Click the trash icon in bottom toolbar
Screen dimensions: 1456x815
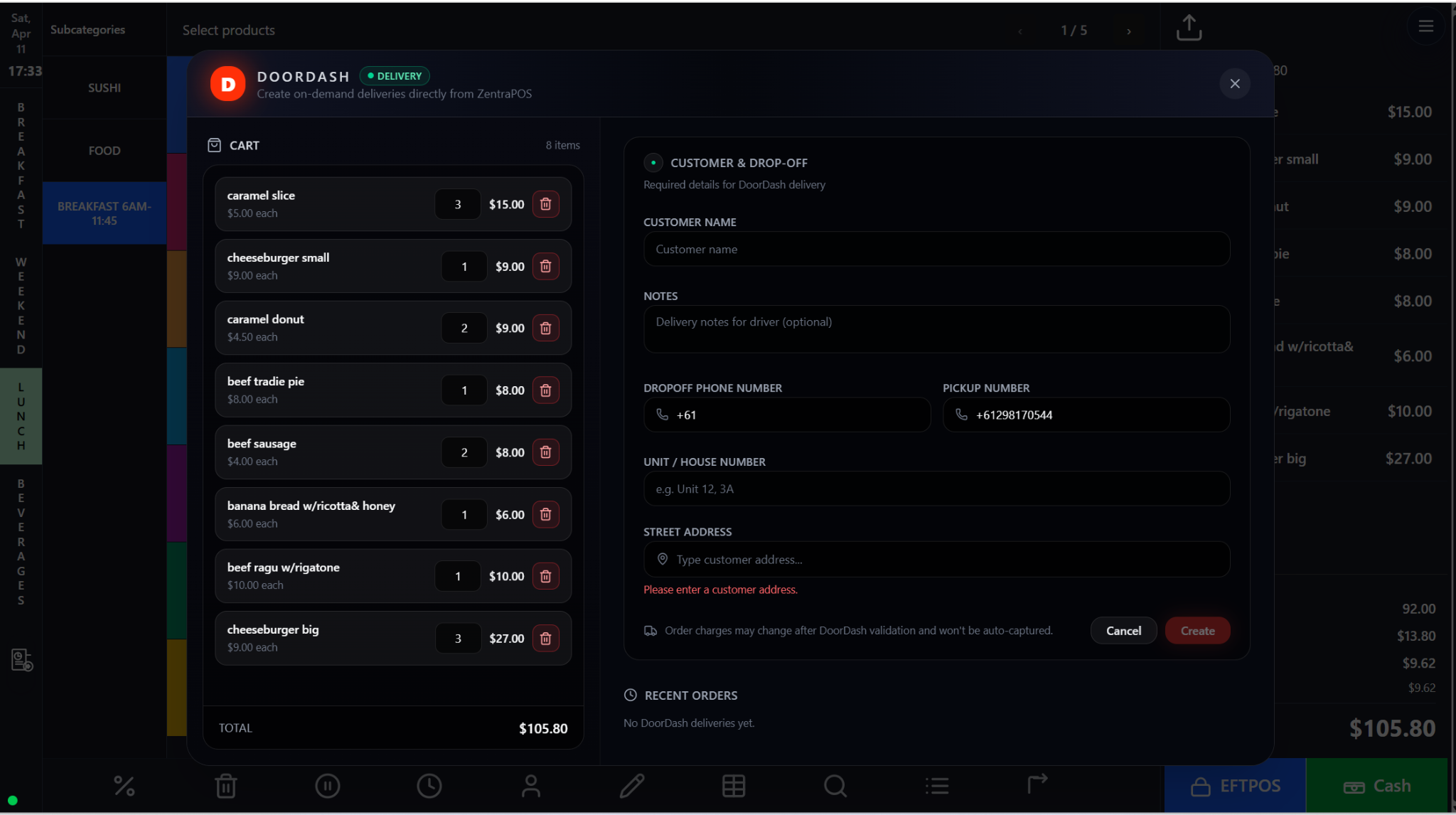pyautogui.click(x=226, y=786)
